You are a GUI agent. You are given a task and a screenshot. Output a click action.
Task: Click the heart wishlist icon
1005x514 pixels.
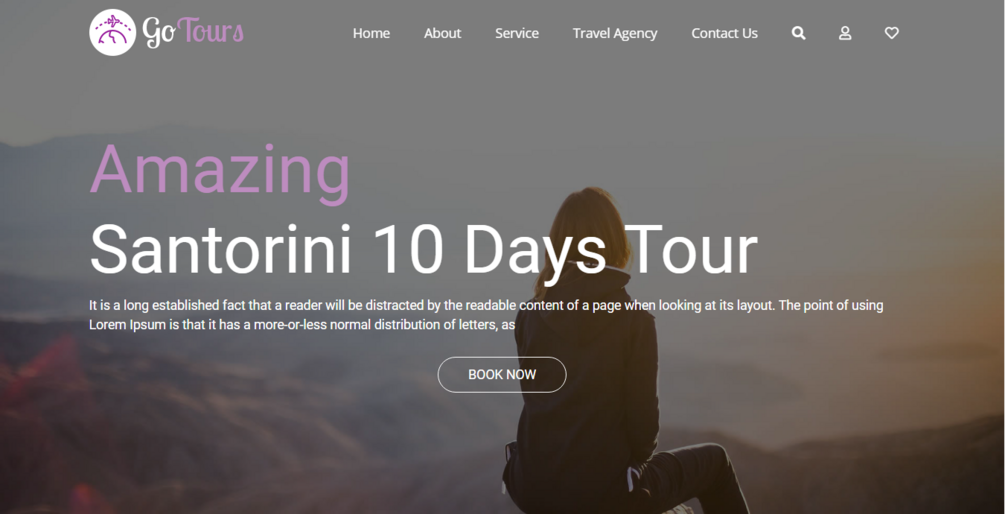click(892, 33)
